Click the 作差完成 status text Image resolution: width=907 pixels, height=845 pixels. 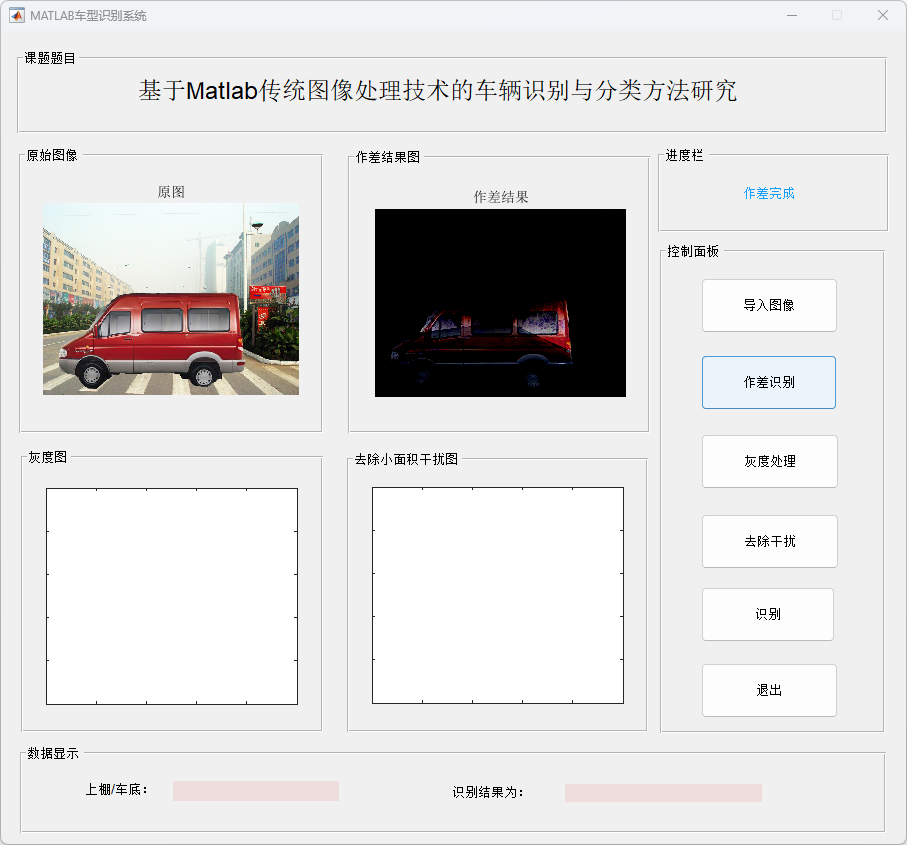coord(769,193)
